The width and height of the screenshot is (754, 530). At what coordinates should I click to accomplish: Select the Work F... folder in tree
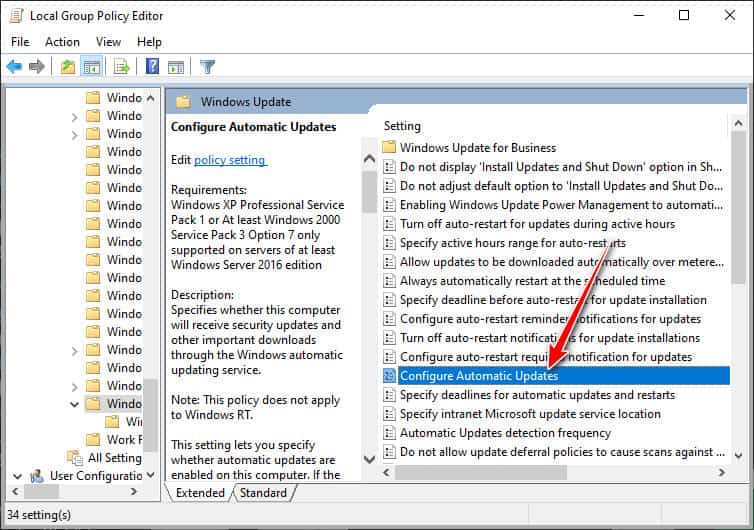125,439
